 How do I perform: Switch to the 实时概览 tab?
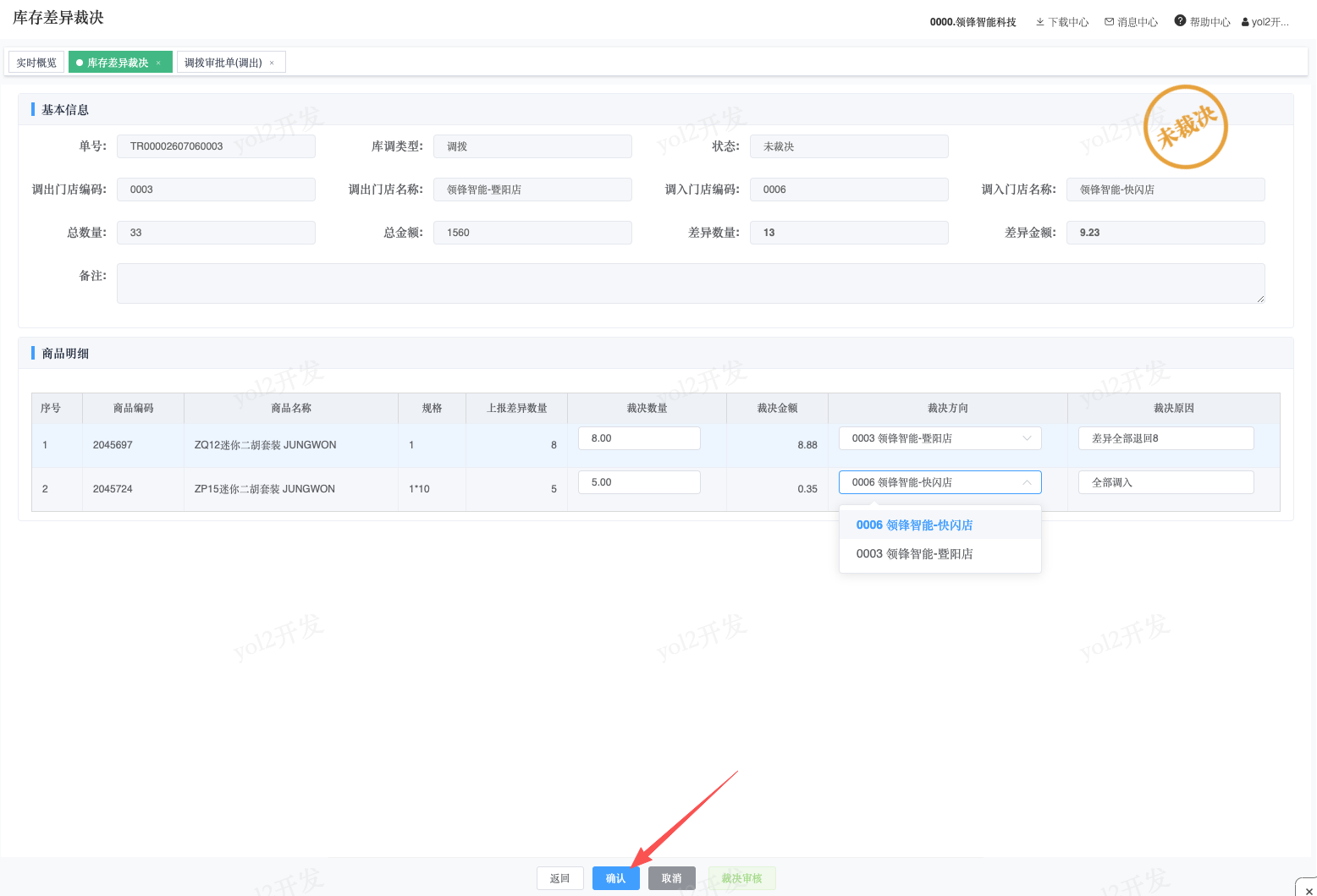tap(36, 63)
